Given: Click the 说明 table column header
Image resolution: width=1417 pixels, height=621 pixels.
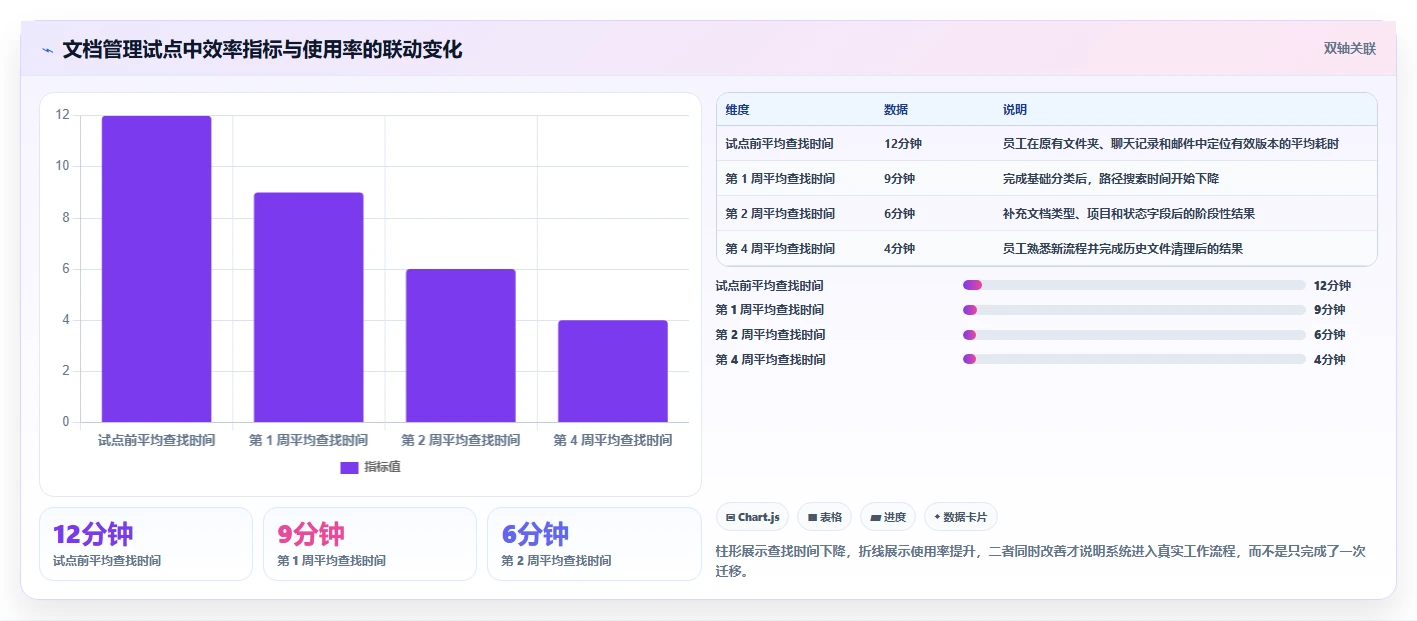Looking at the screenshot, I should point(1015,110).
